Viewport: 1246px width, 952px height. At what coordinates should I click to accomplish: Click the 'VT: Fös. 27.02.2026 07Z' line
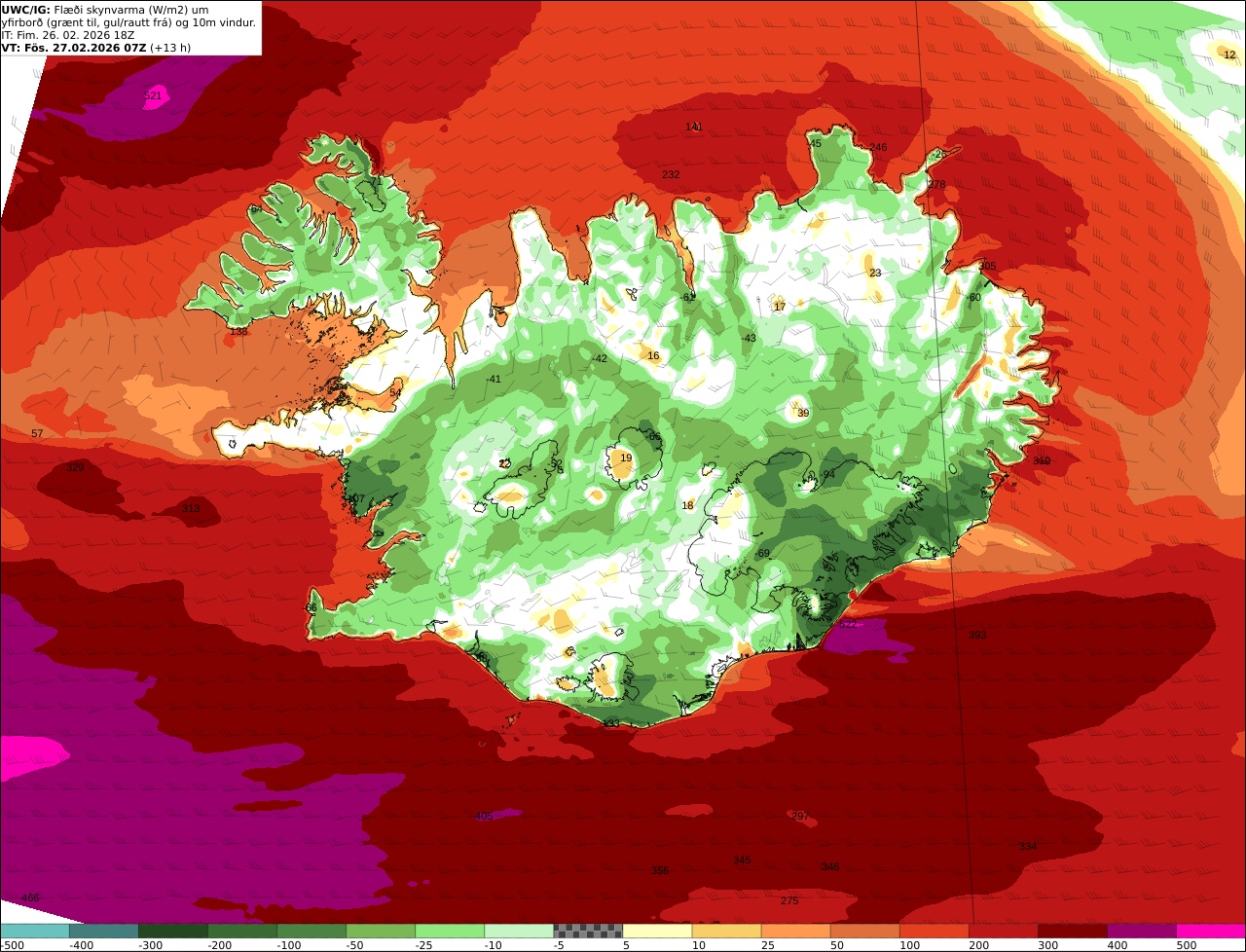(96, 48)
